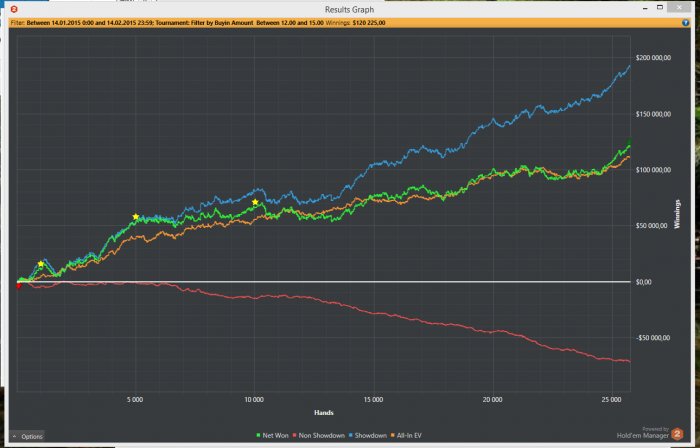The image size is (700, 448).
Task: Click the vertical Winnings axis title
Action: 677,214
